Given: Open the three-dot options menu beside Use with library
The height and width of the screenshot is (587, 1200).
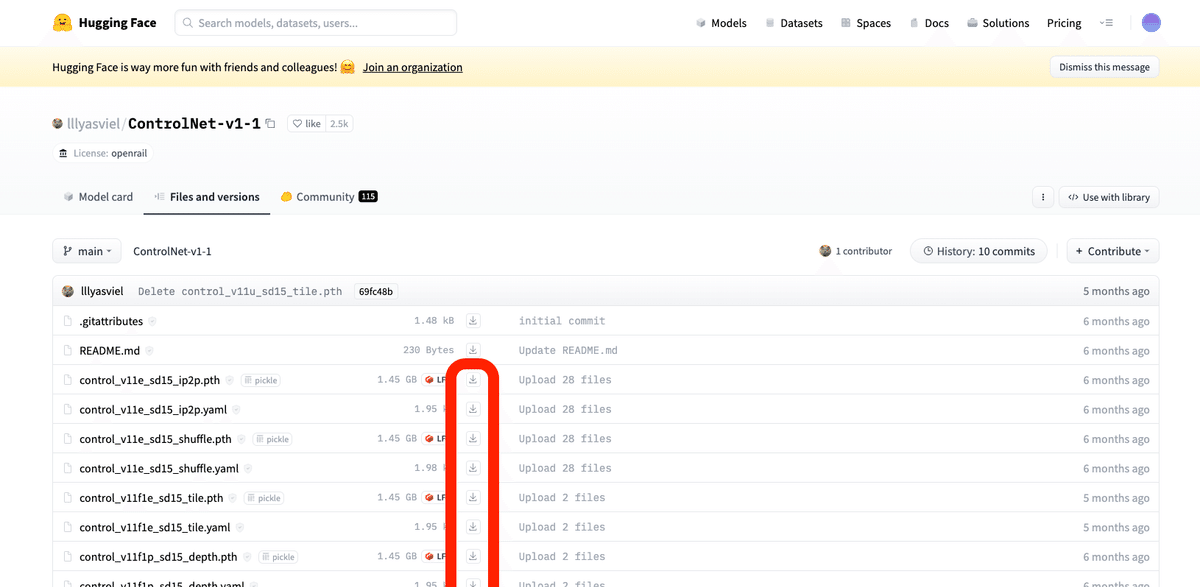Looking at the screenshot, I should (1043, 197).
